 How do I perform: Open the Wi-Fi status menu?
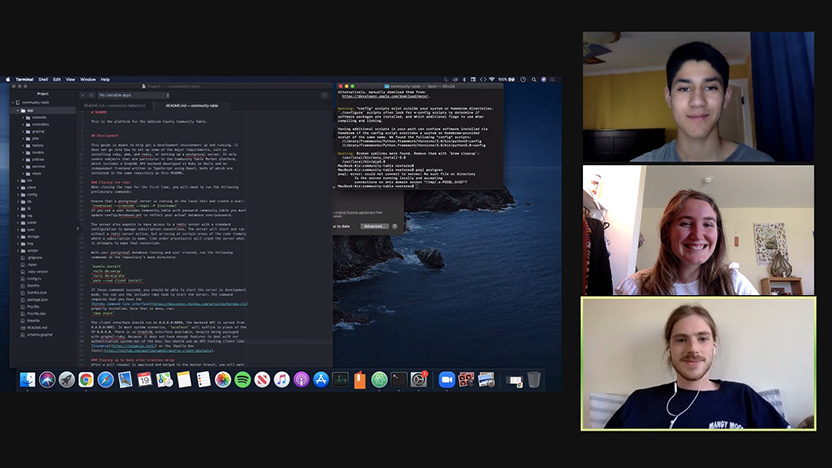tap(490, 79)
